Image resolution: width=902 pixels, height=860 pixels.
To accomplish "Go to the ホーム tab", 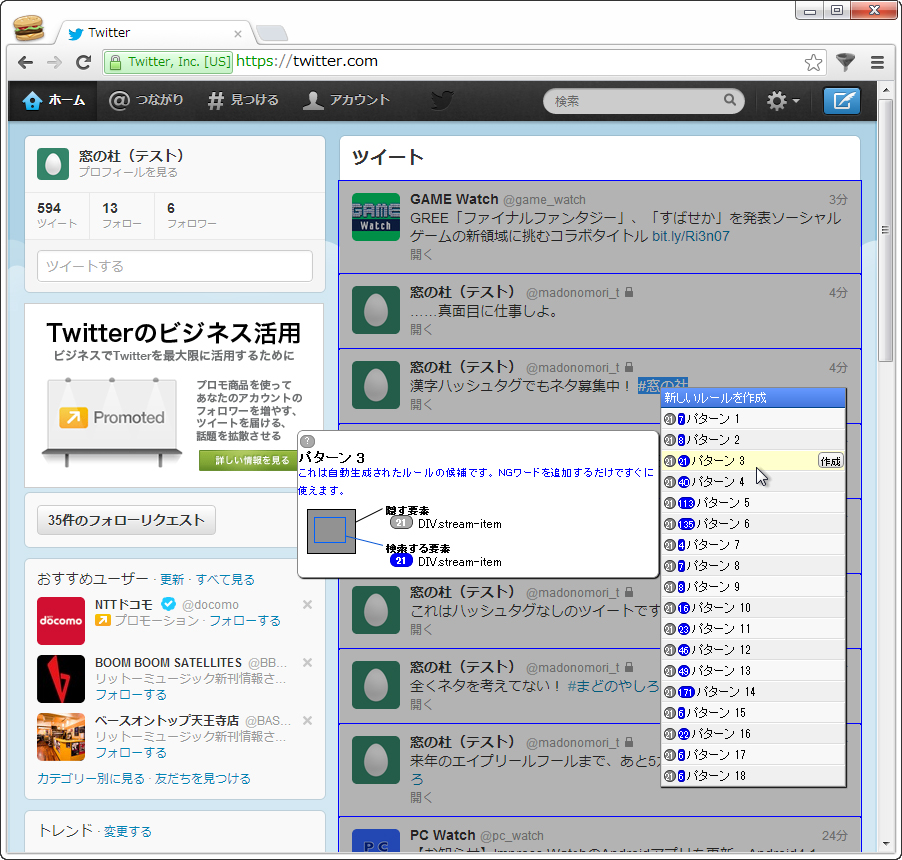I will click(53, 101).
